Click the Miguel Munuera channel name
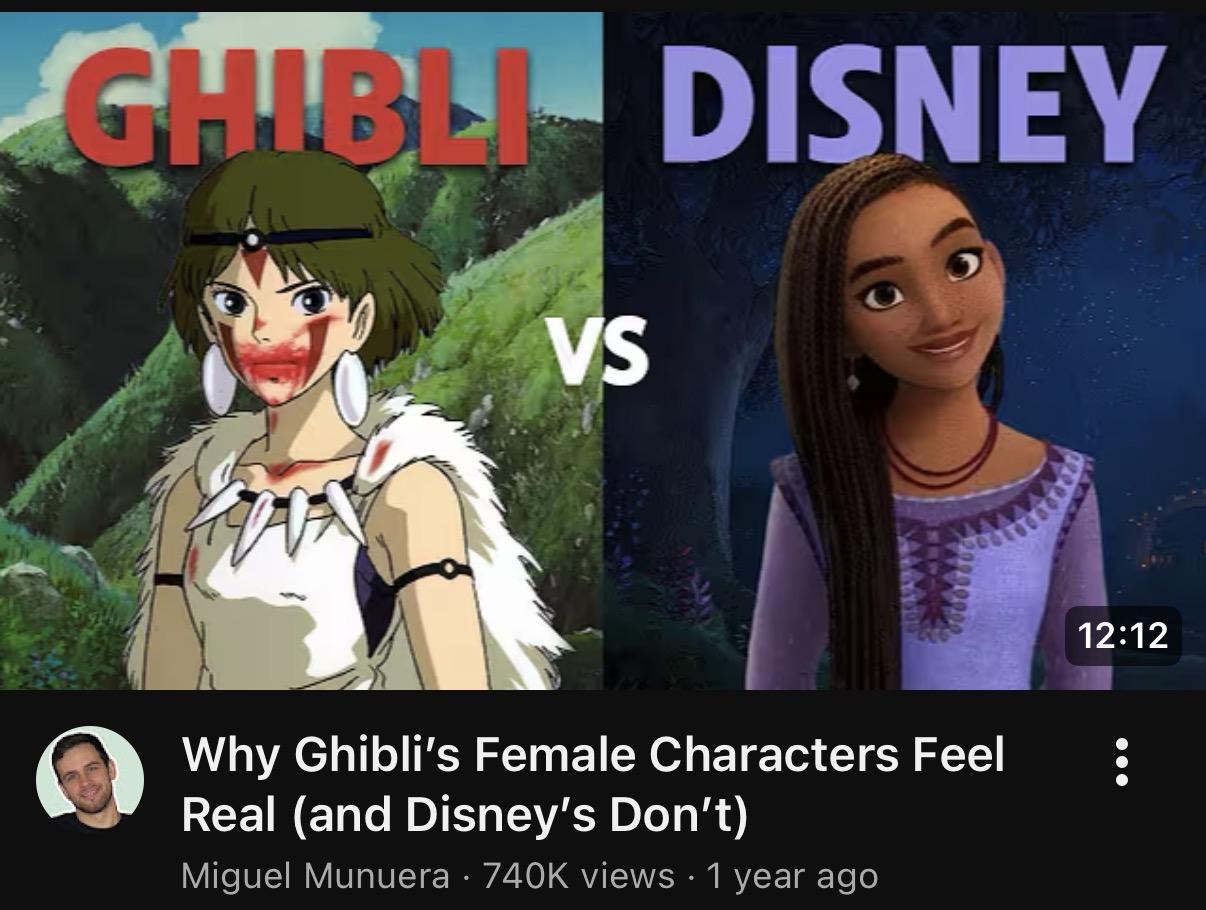Image resolution: width=1206 pixels, height=910 pixels. (x=315, y=876)
